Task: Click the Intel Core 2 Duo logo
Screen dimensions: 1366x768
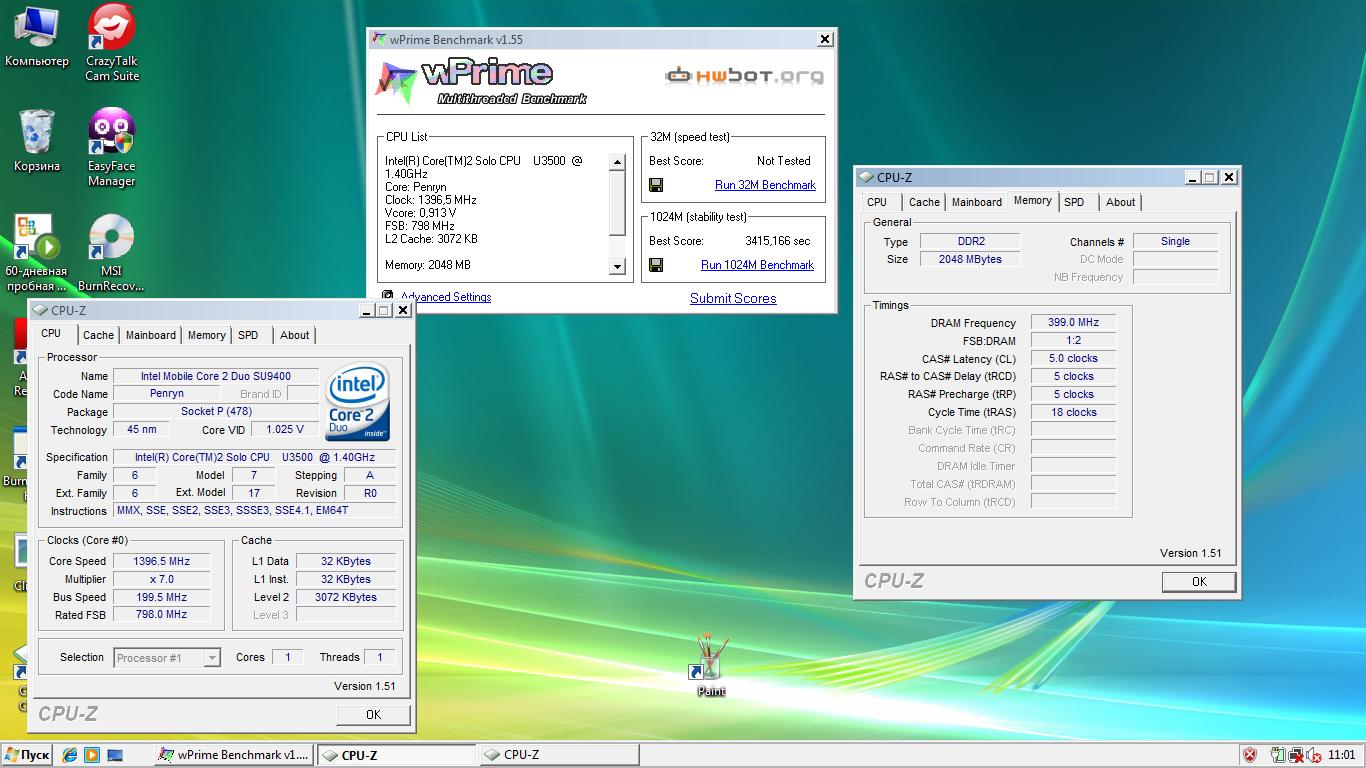Action: coord(358,401)
